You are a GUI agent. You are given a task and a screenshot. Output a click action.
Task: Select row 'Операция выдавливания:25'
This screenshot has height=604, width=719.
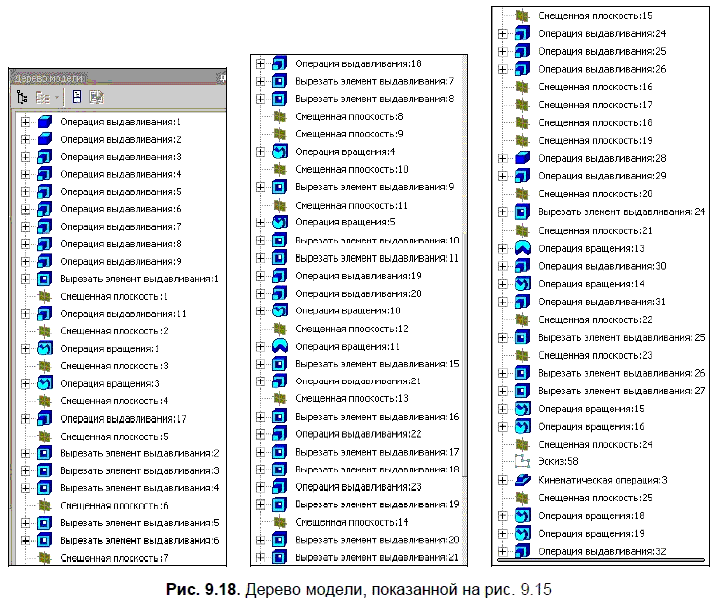click(602, 51)
